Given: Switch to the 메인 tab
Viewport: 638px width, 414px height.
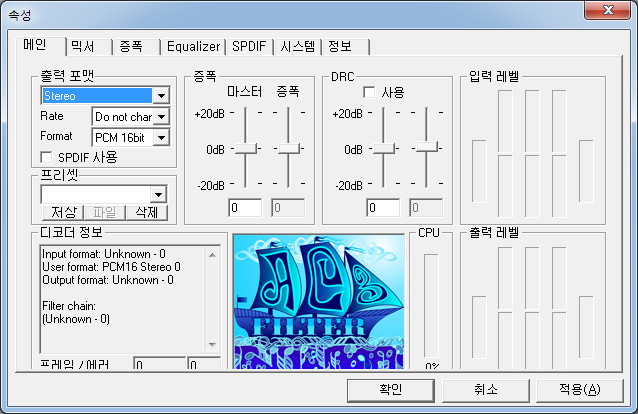Looking at the screenshot, I should (x=41, y=45).
